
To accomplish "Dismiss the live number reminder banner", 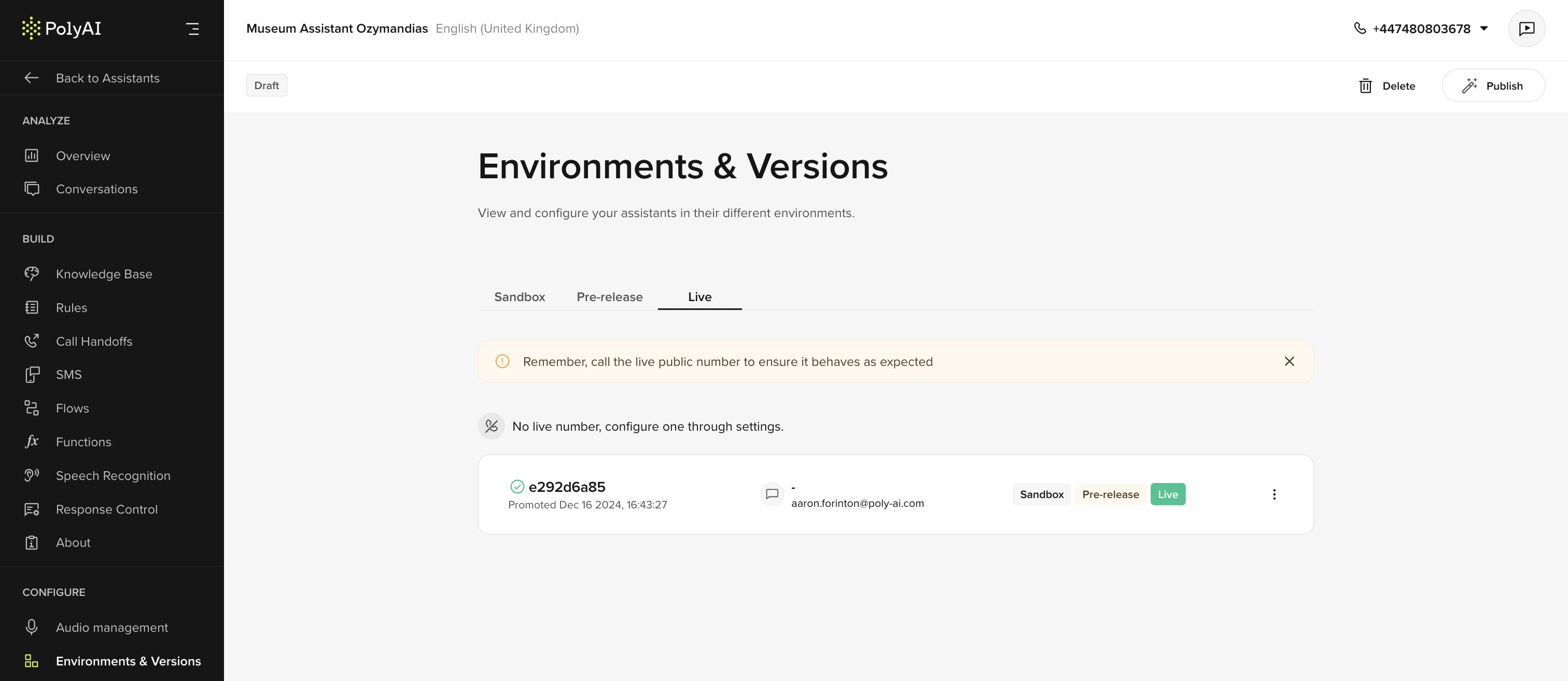I will click(x=1289, y=362).
